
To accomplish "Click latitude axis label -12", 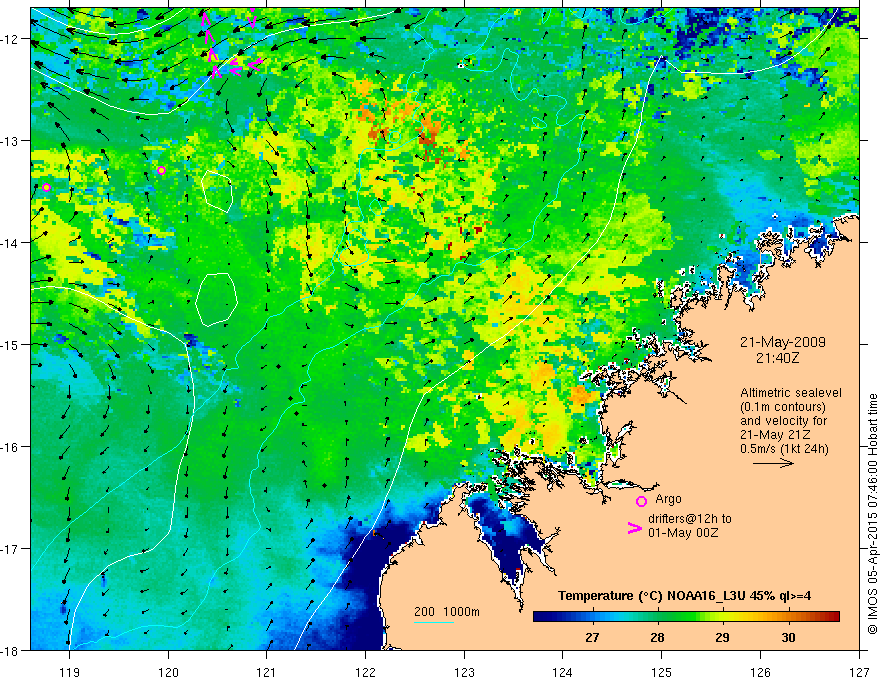I will pos(11,39).
